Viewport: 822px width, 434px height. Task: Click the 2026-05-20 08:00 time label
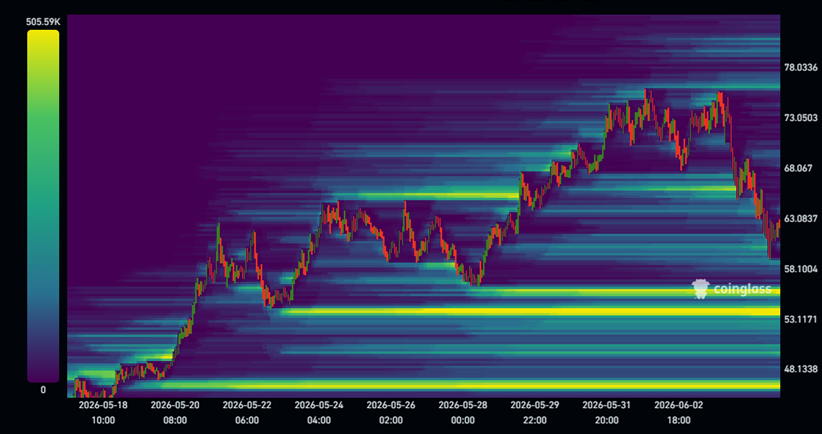coord(175,413)
